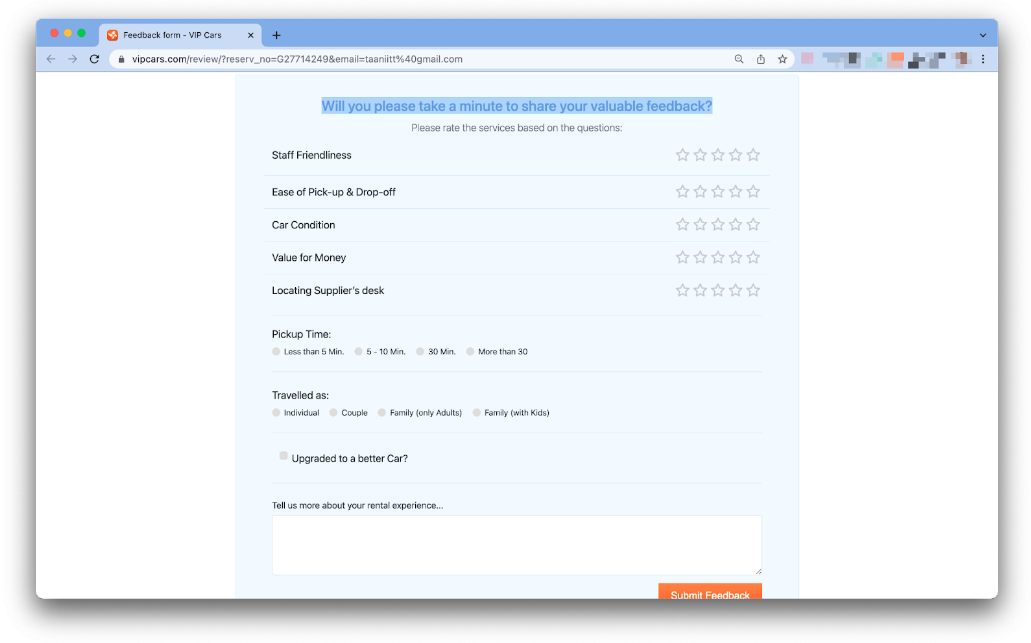Select Couple under Travelled as

tap(333, 413)
